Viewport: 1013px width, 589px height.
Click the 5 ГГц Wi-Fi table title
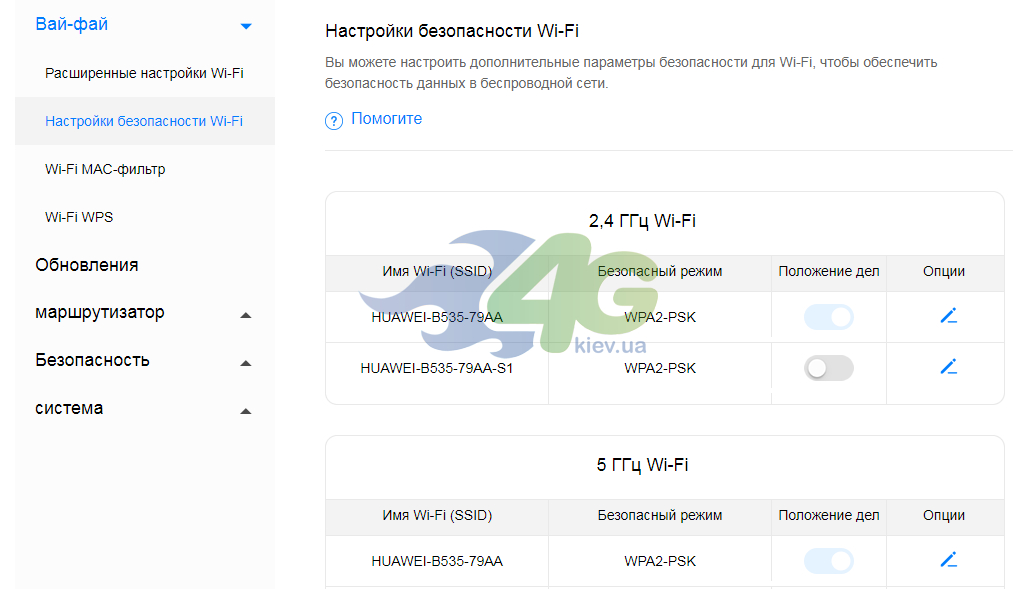pyautogui.click(x=642, y=465)
